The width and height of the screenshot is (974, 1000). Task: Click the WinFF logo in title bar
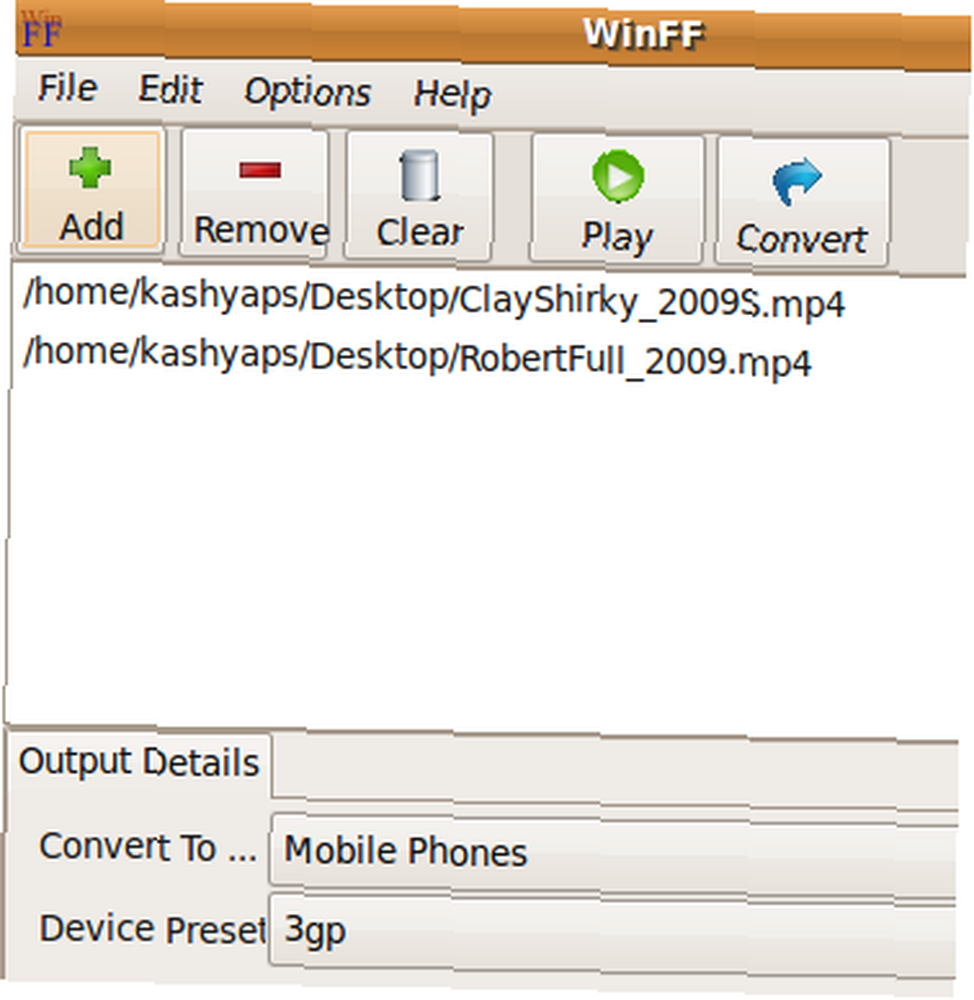42,29
